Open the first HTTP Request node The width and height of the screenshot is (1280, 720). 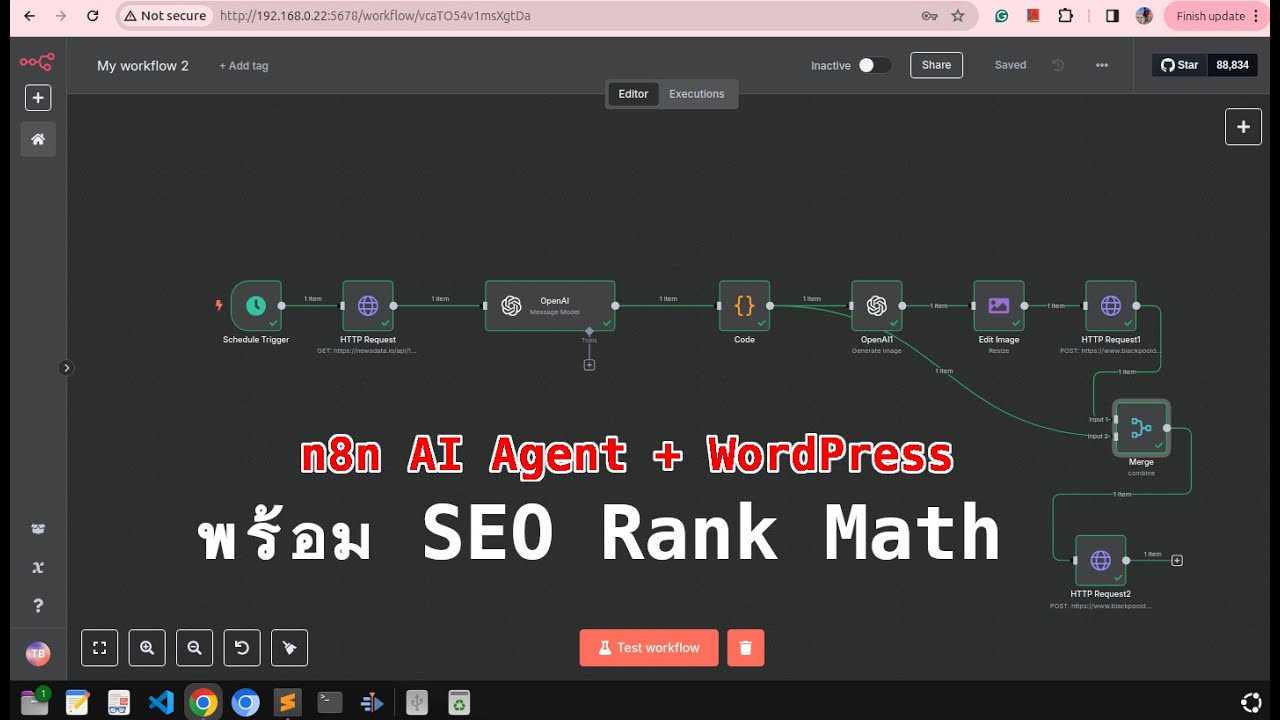(x=368, y=306)
